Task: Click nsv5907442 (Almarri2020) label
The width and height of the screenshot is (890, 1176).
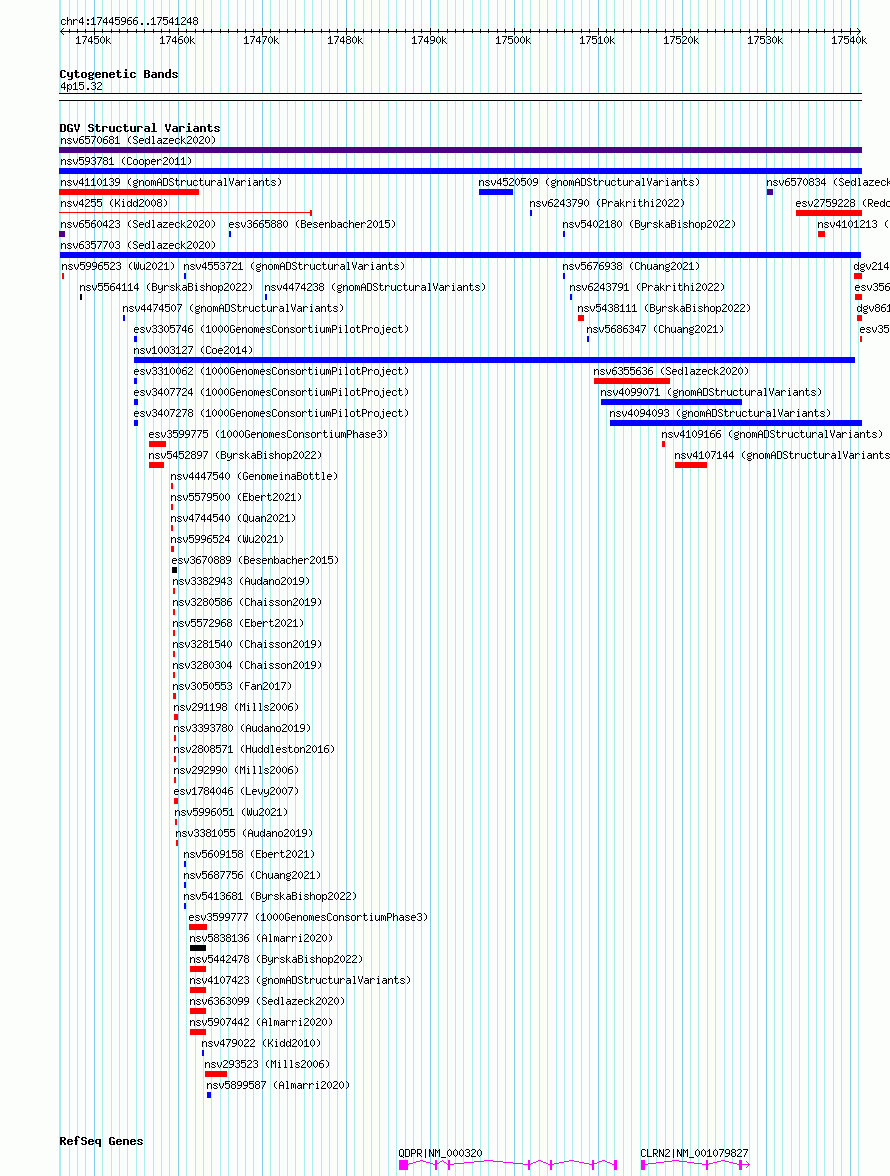Action: coord(261,1022)
